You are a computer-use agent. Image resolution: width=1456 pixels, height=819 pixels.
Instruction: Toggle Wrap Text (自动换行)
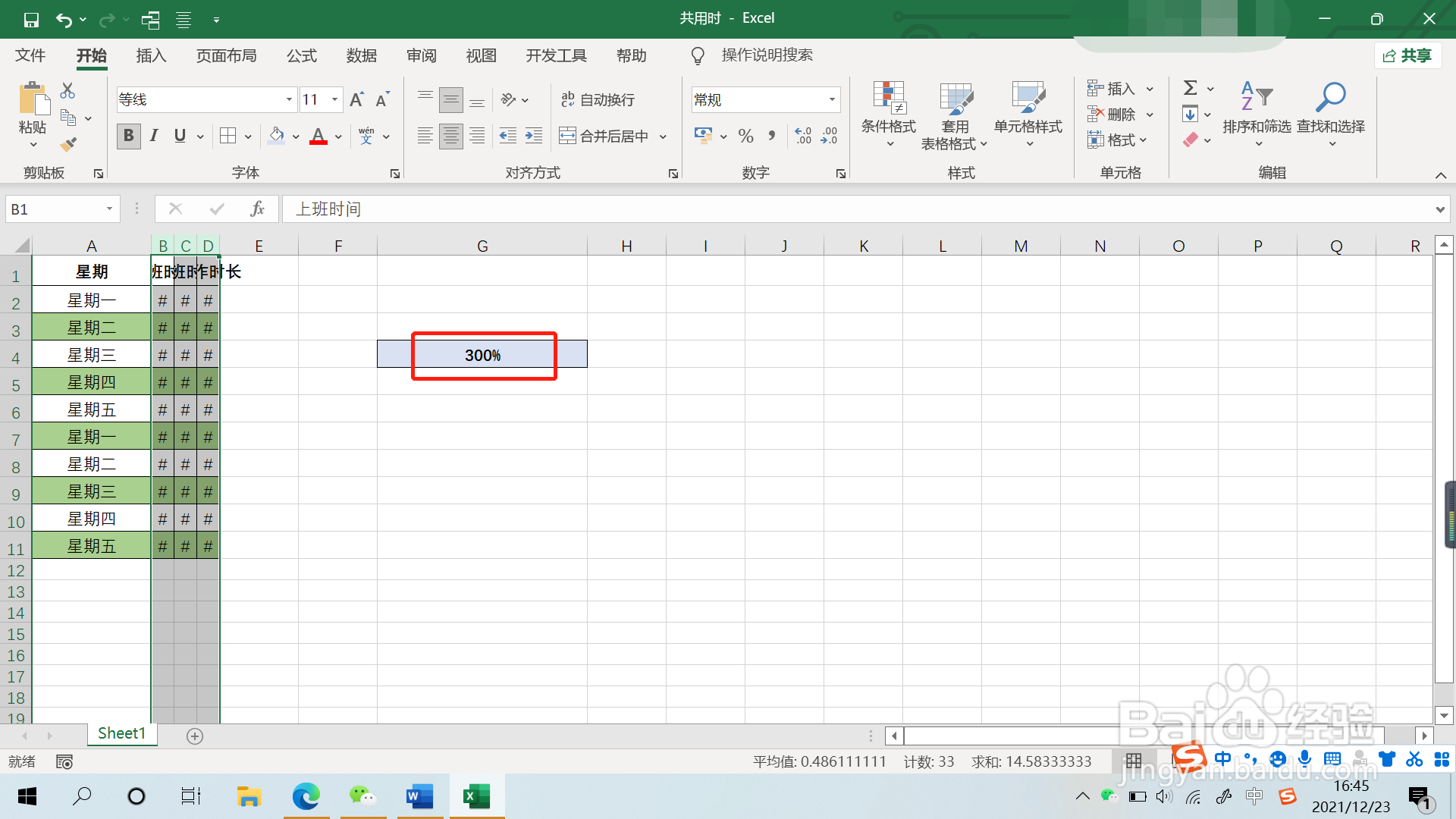point(597,99)
